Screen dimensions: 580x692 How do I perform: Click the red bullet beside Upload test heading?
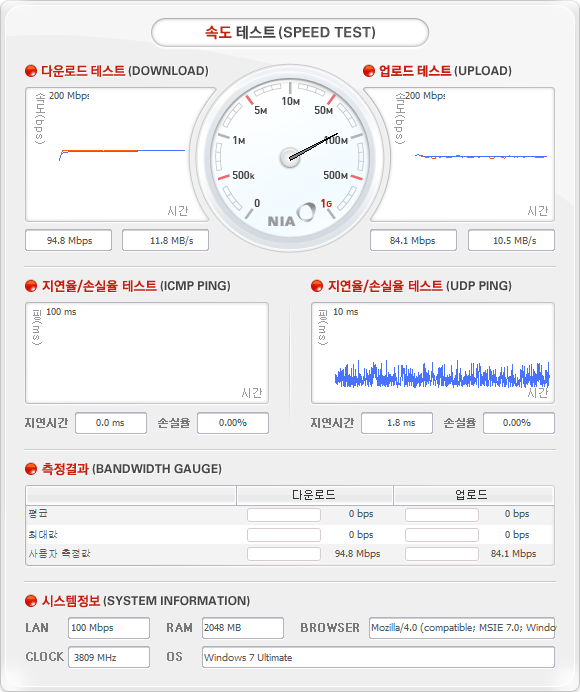point(369,71)
